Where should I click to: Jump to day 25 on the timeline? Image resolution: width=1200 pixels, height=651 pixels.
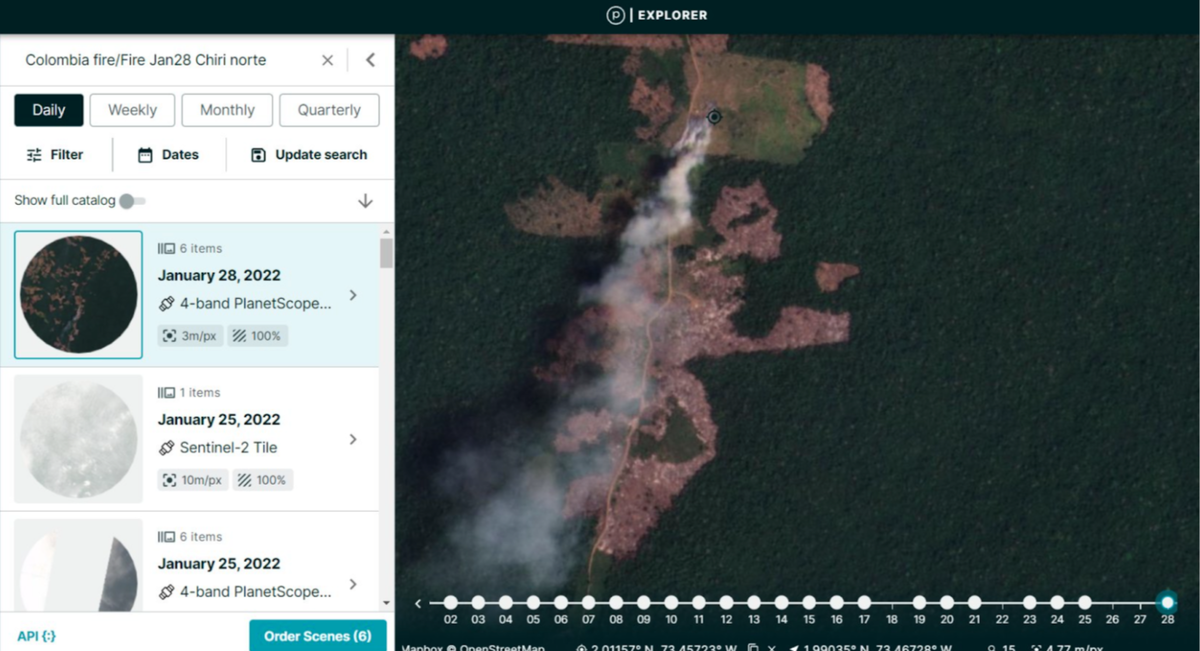[1084, 603]
